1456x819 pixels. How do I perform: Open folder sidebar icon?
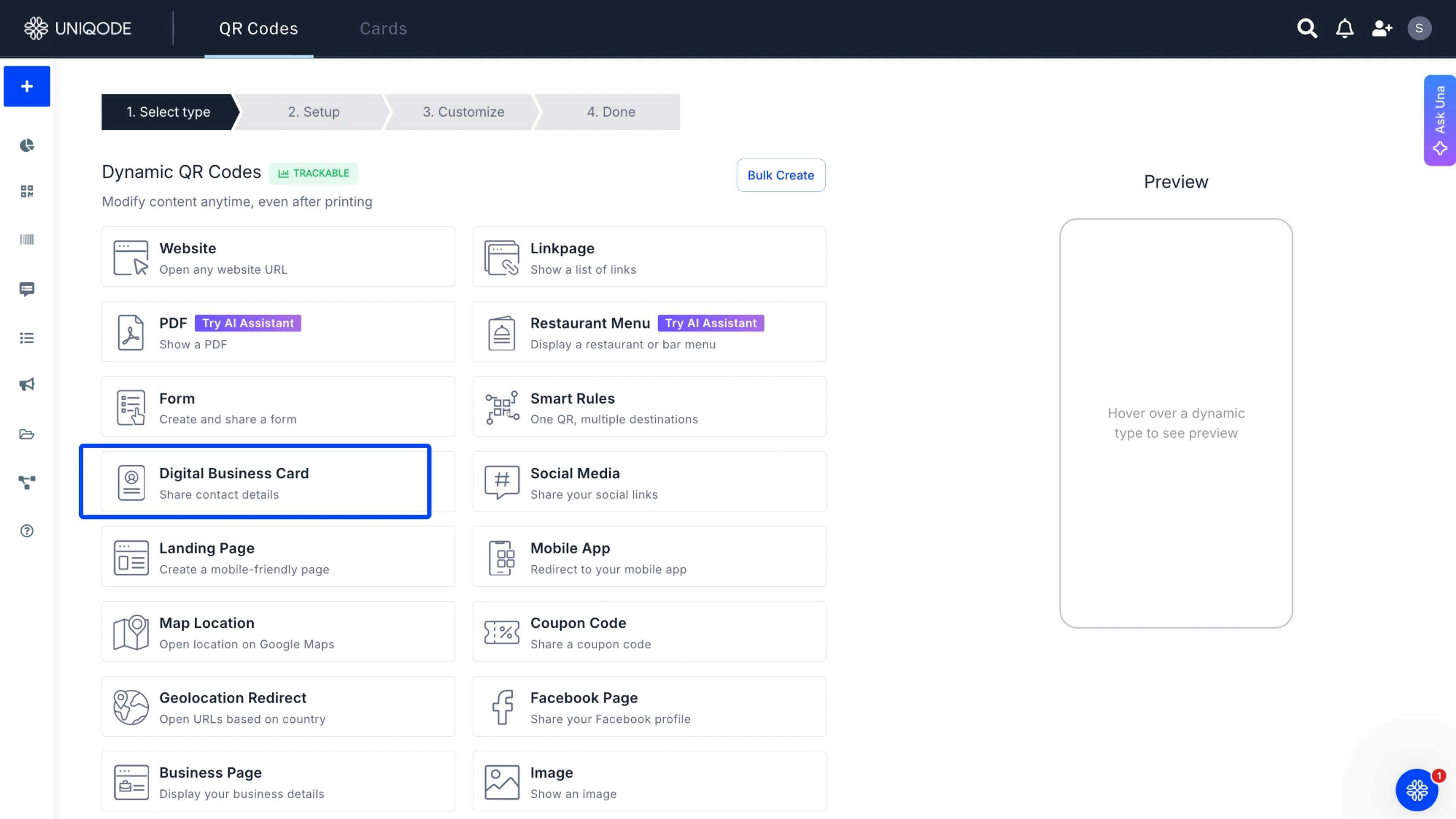click(27, 434)
